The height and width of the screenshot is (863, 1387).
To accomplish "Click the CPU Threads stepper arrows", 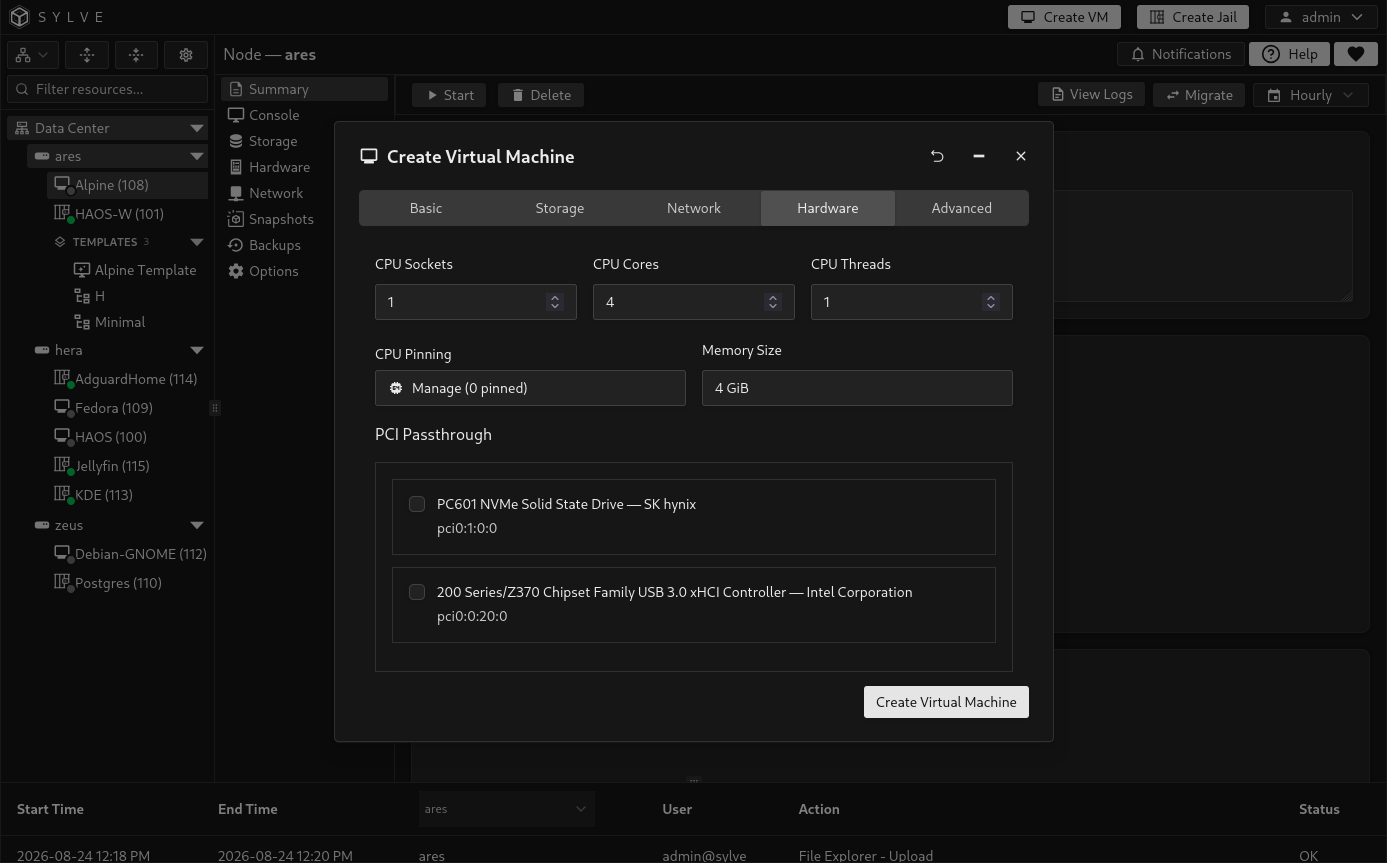I will click(991, 302).
